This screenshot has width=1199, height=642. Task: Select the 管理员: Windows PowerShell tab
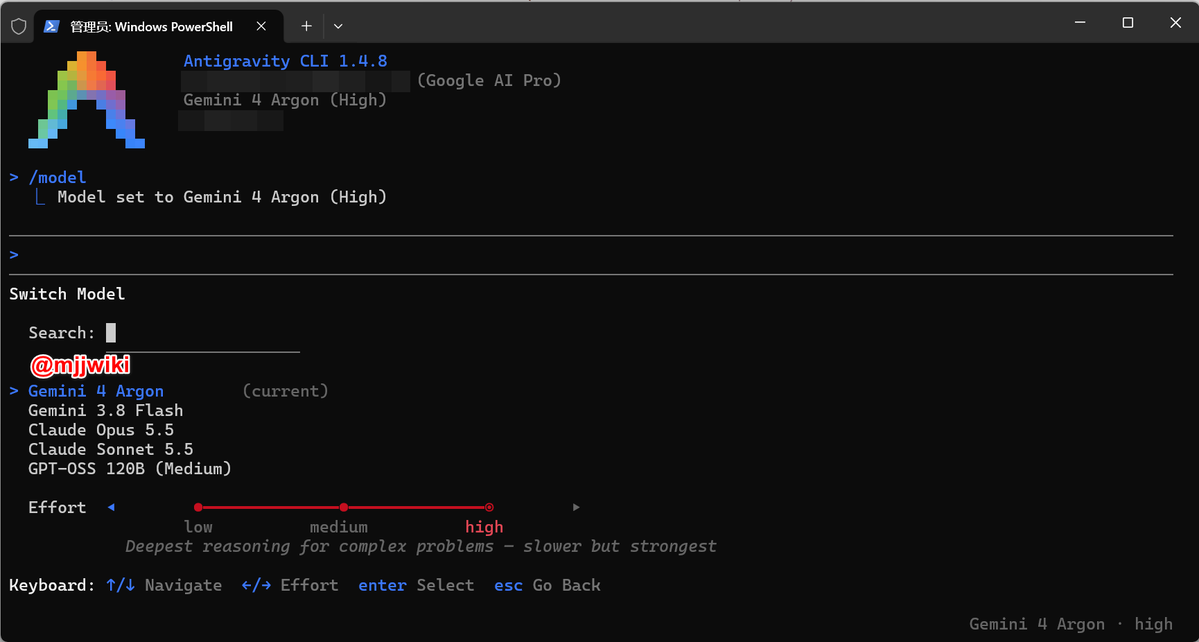(159, 26)
